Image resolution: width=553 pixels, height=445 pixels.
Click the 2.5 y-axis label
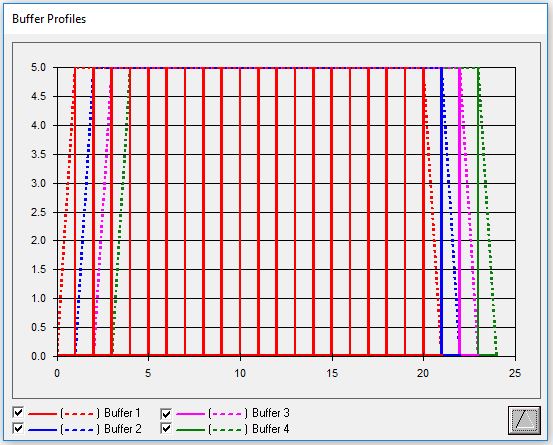pos(38,212)
